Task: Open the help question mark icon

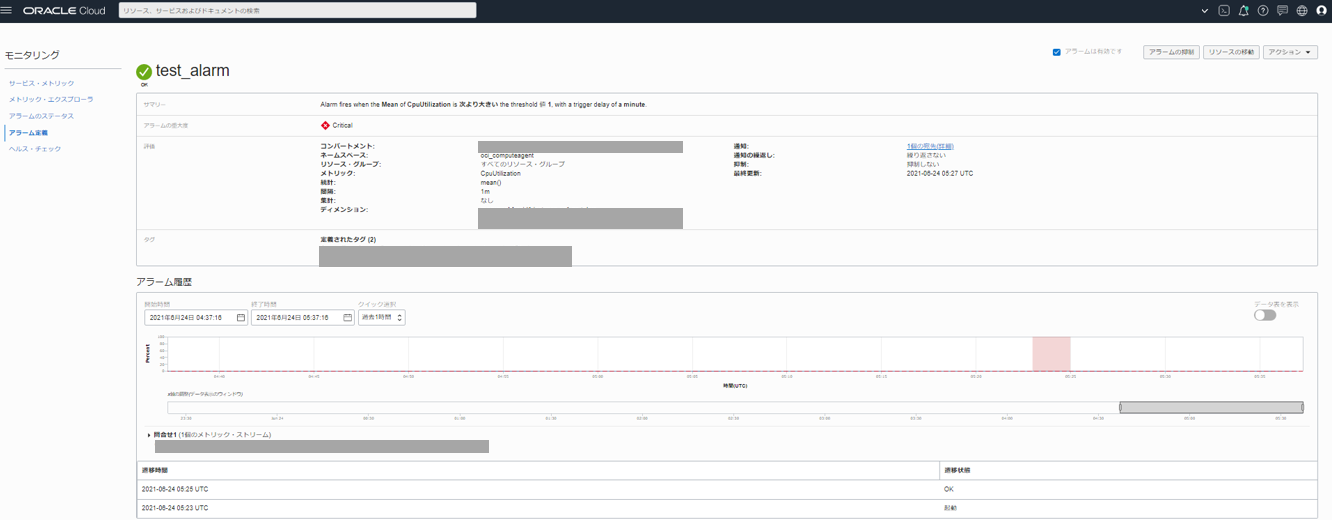Action: (1263, 11)
